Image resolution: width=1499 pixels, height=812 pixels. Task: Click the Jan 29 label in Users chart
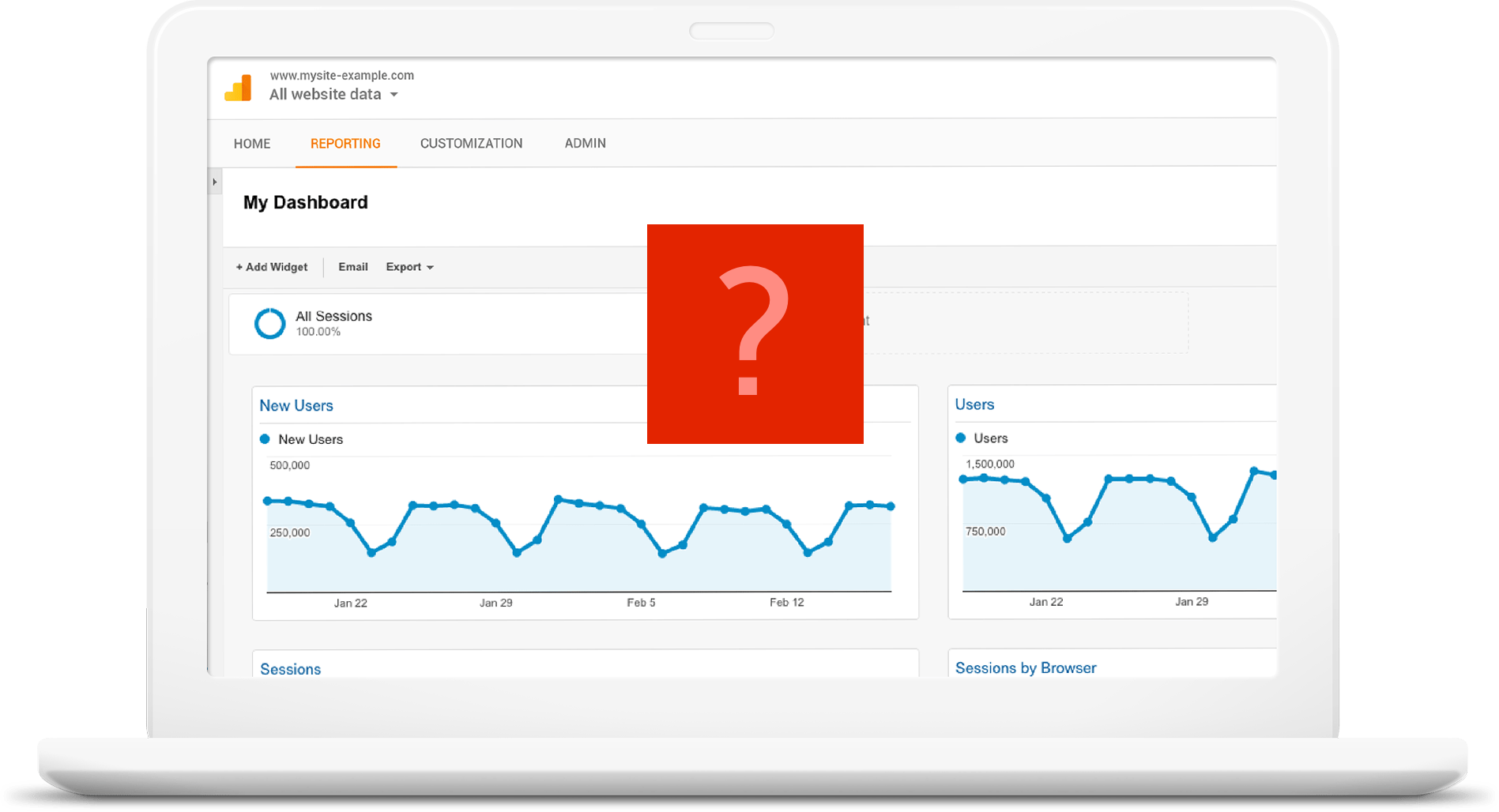(x=1192, y=601)
